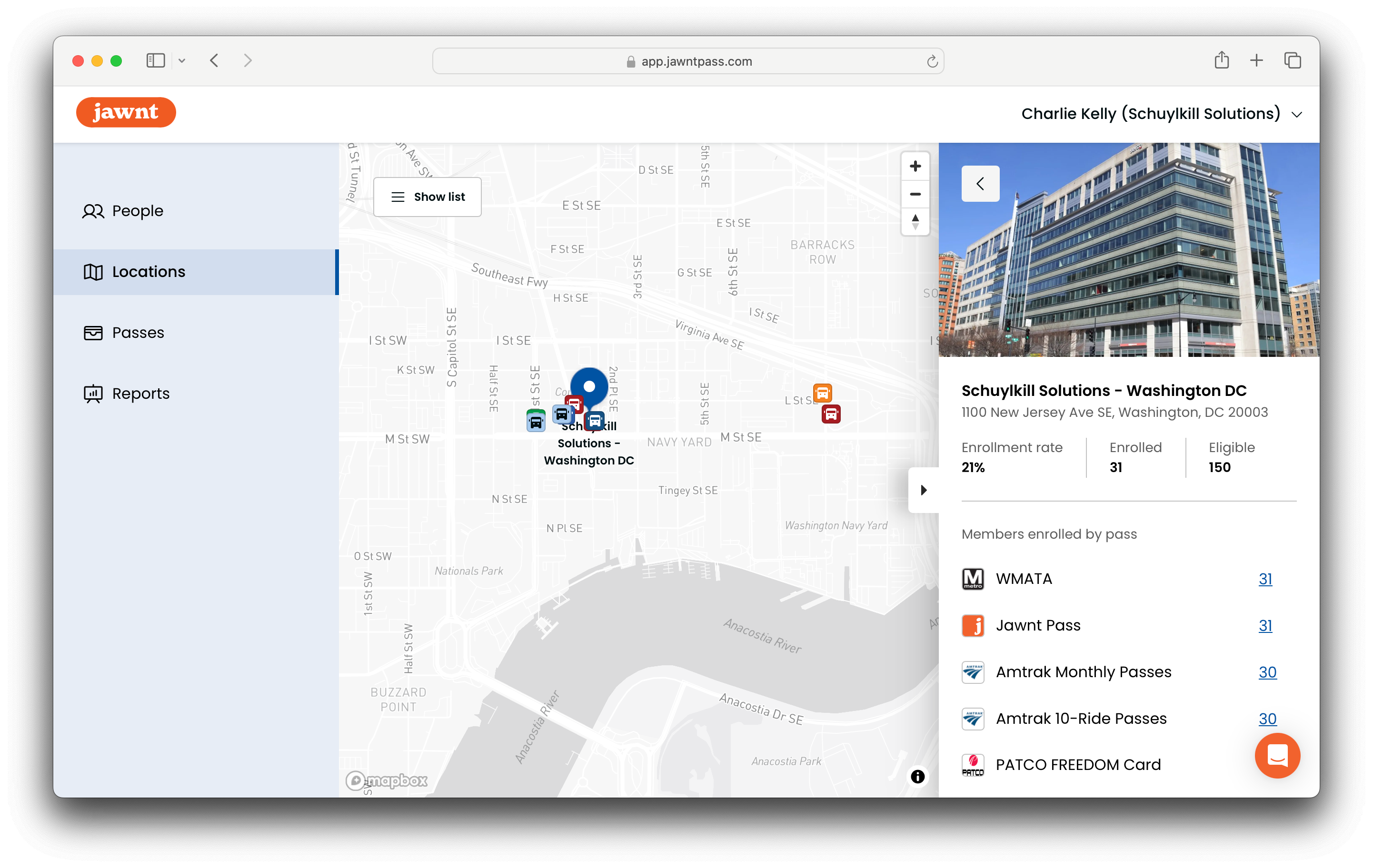Select Locations in the sidebar
This screenshot has width=1373, height=868.
(x=196, y=272)
